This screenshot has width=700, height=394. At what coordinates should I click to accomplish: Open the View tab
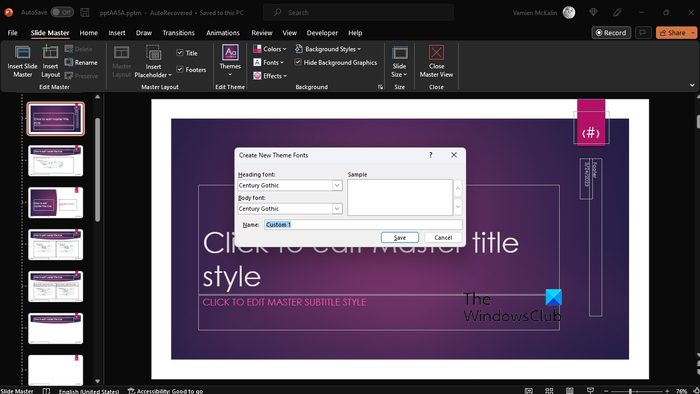point(289,33)
